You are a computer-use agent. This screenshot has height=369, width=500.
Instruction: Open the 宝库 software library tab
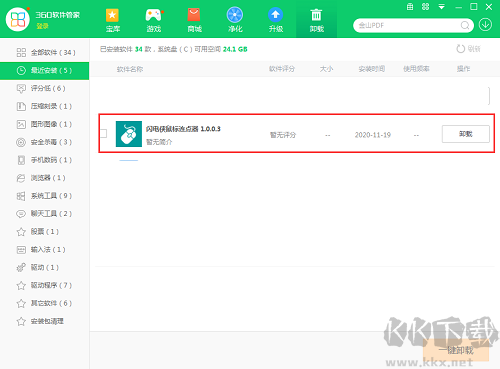[x=113, y=20]
